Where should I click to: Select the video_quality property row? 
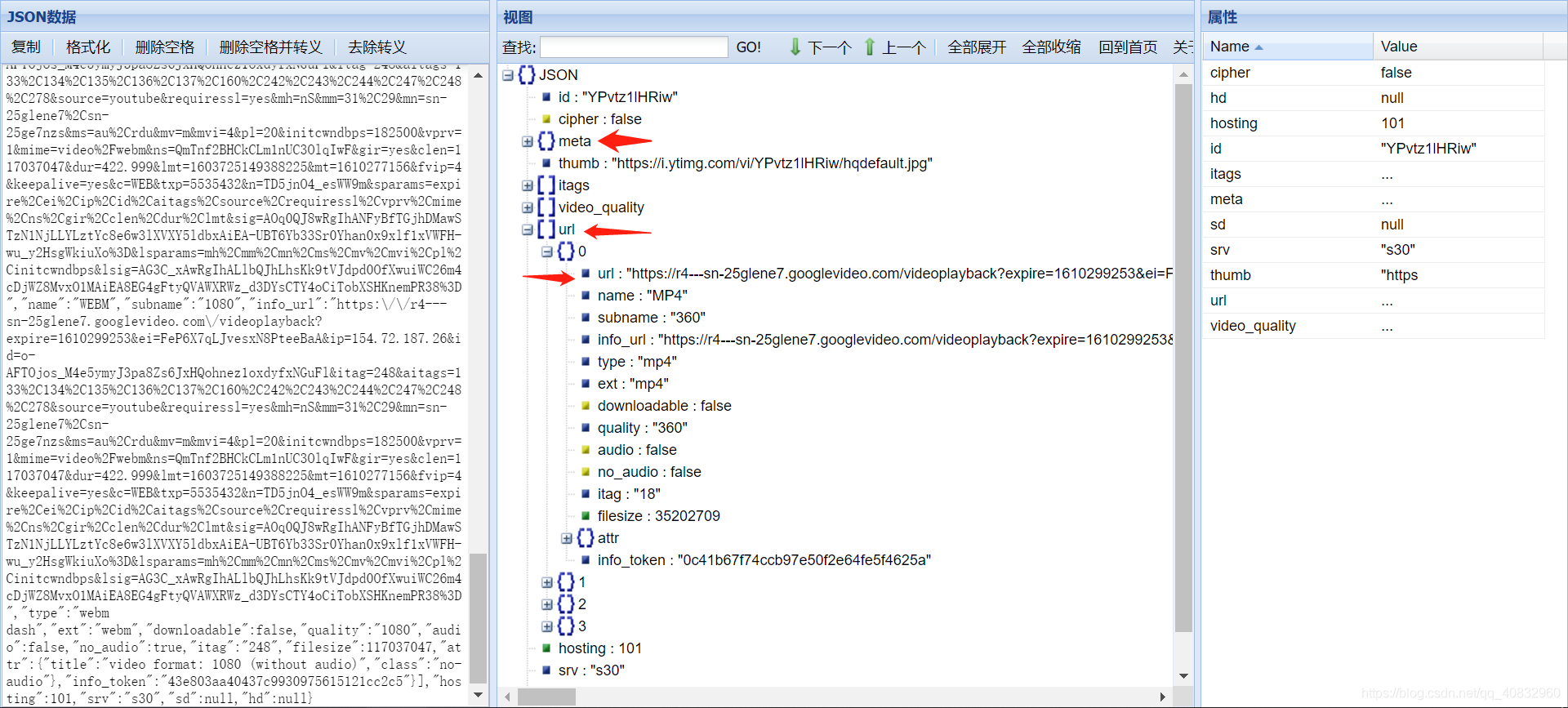point(1373,326)
